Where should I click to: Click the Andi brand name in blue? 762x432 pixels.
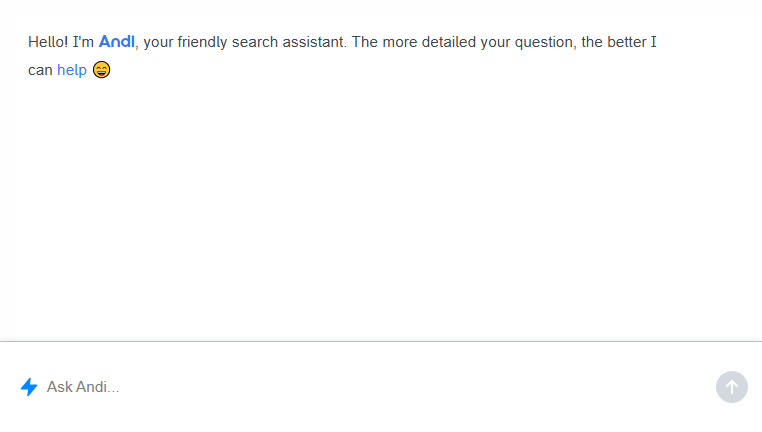117,42
